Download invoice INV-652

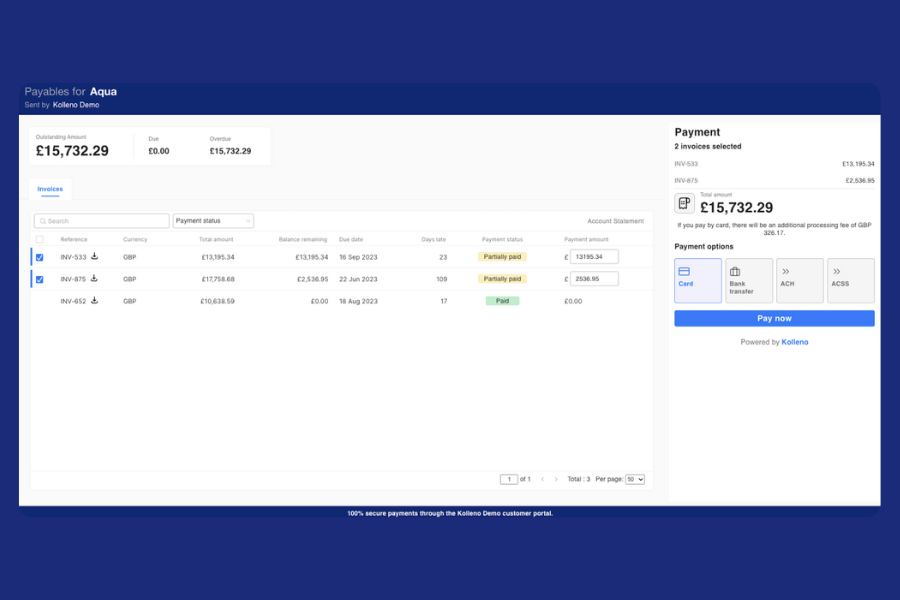pos(94,300)
